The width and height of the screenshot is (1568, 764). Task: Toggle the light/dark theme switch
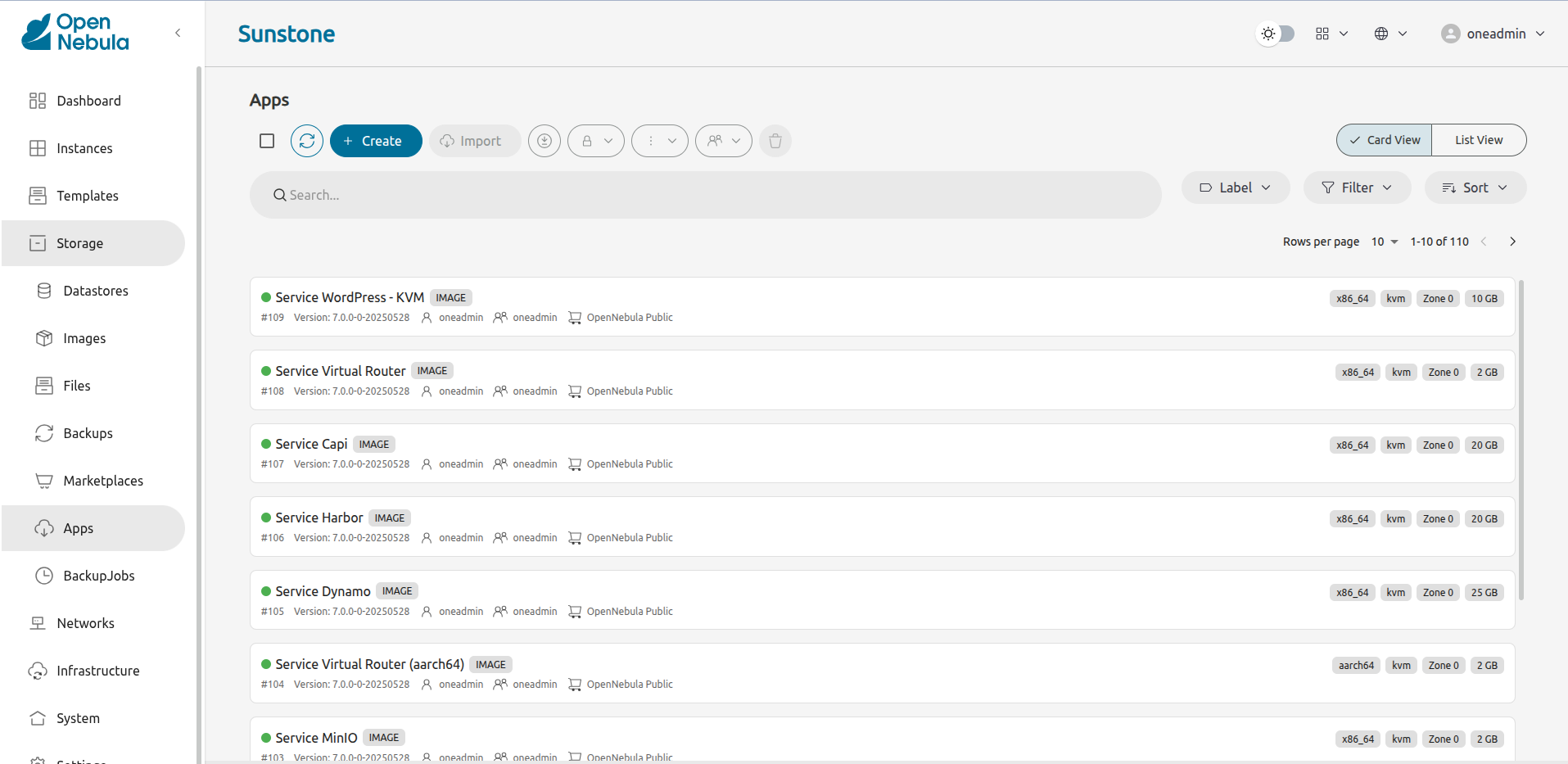1276,34
